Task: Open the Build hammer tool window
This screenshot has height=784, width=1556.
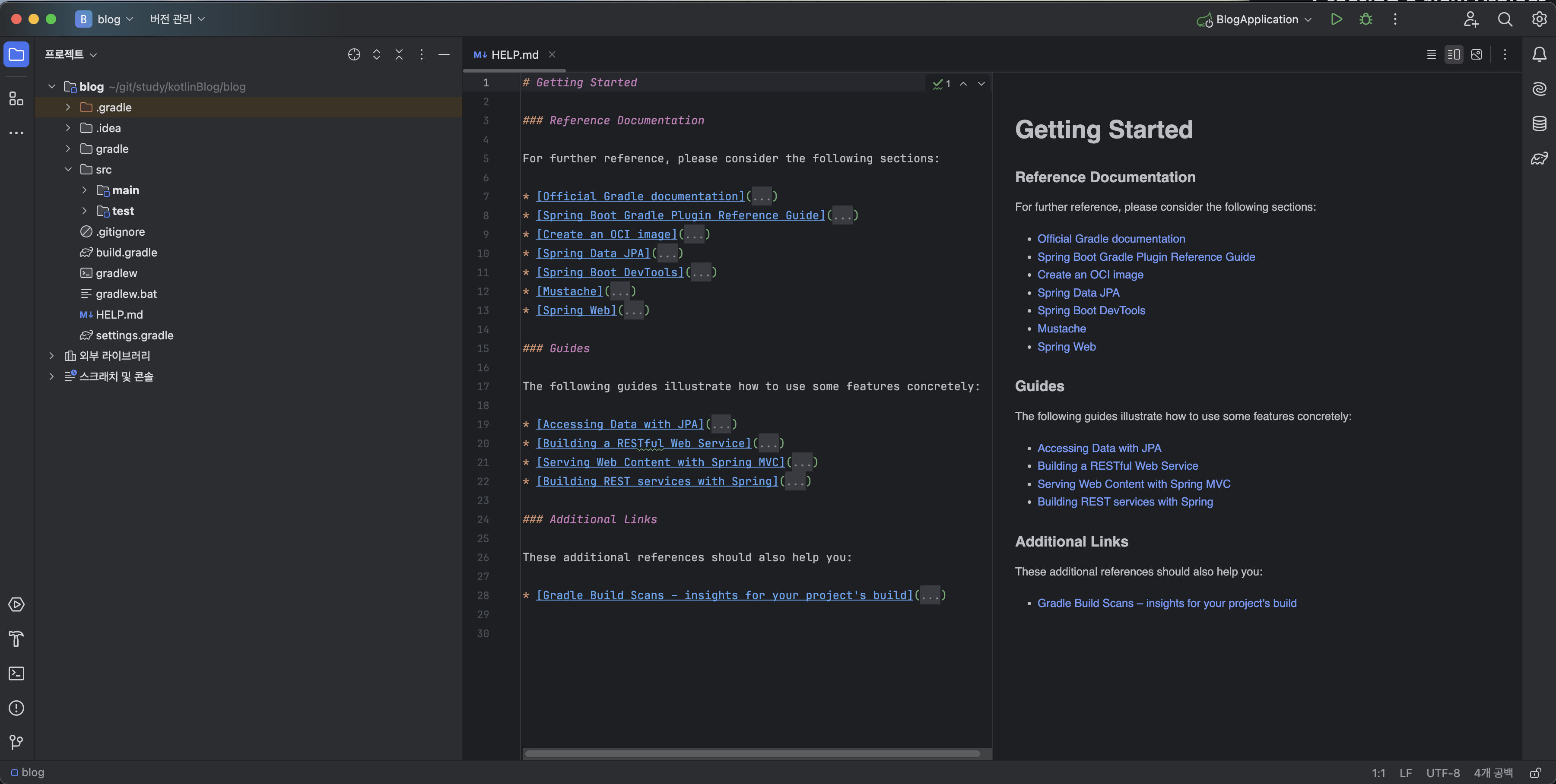Action: click(x=16, y=639)
